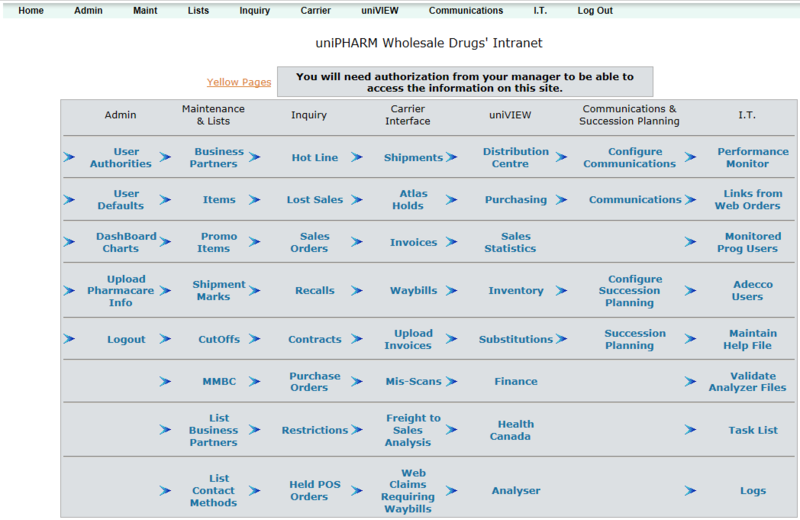Click the arrow icon before List Business Partners

tap(165, 430)
